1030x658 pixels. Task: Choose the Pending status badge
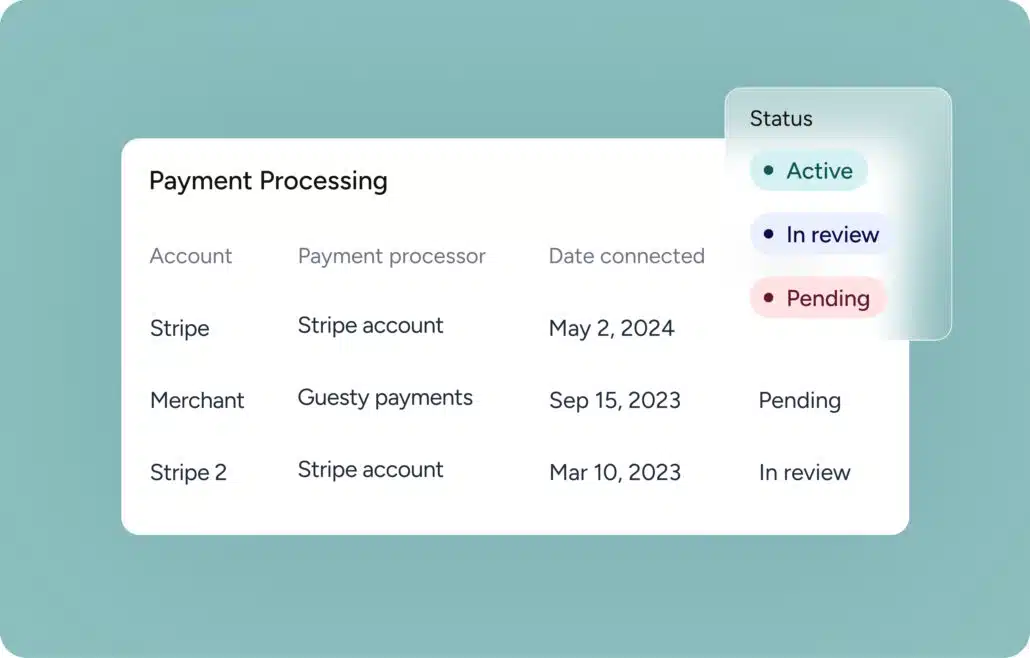(x=817, y=298)
